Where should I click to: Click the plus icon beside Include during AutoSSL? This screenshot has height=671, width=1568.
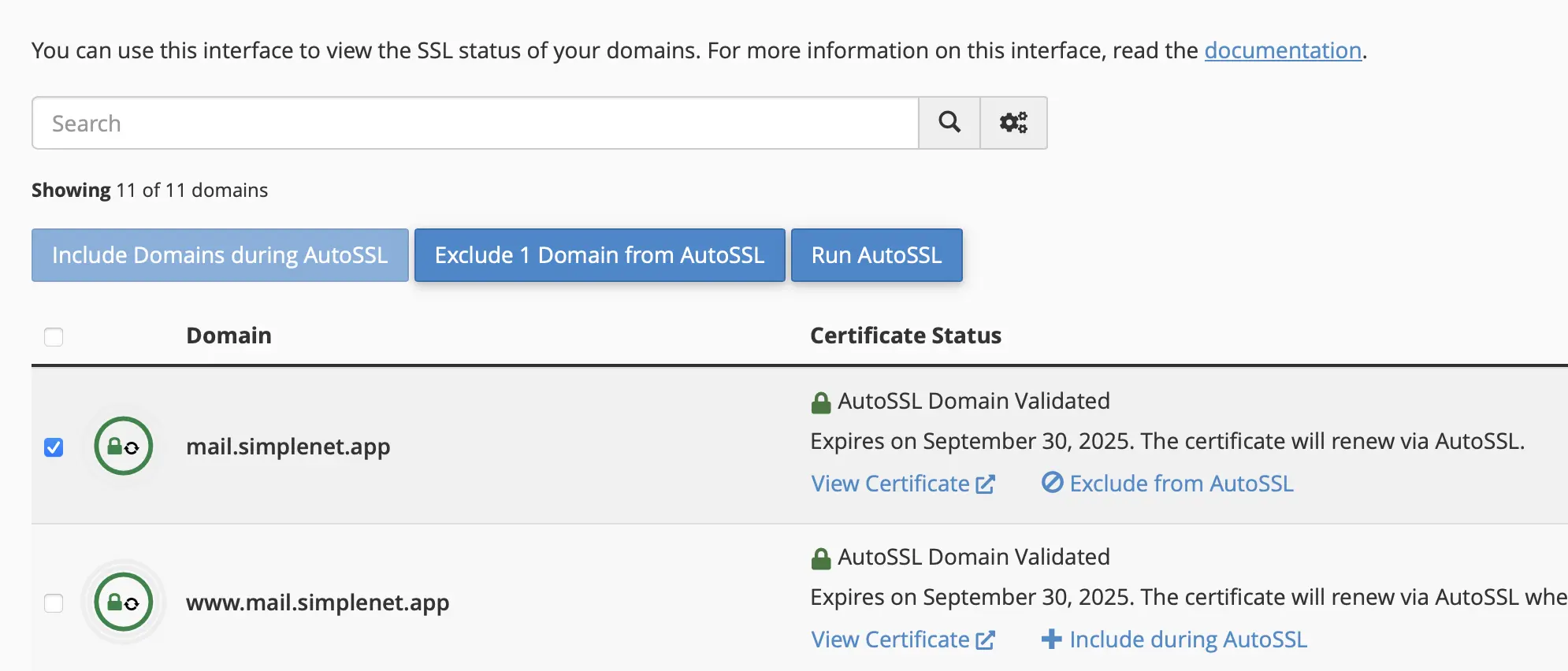(x=1051, y=639)
